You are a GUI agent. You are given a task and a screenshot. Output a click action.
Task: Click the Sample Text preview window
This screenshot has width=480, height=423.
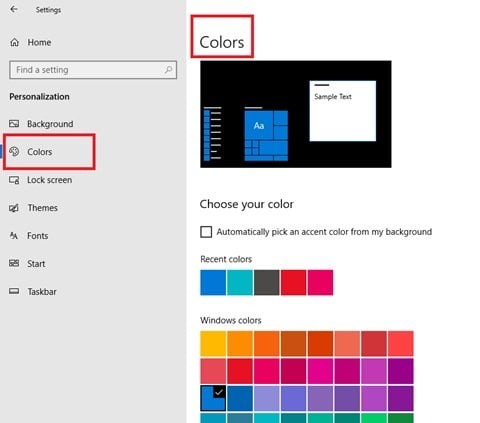click(343, 111)
